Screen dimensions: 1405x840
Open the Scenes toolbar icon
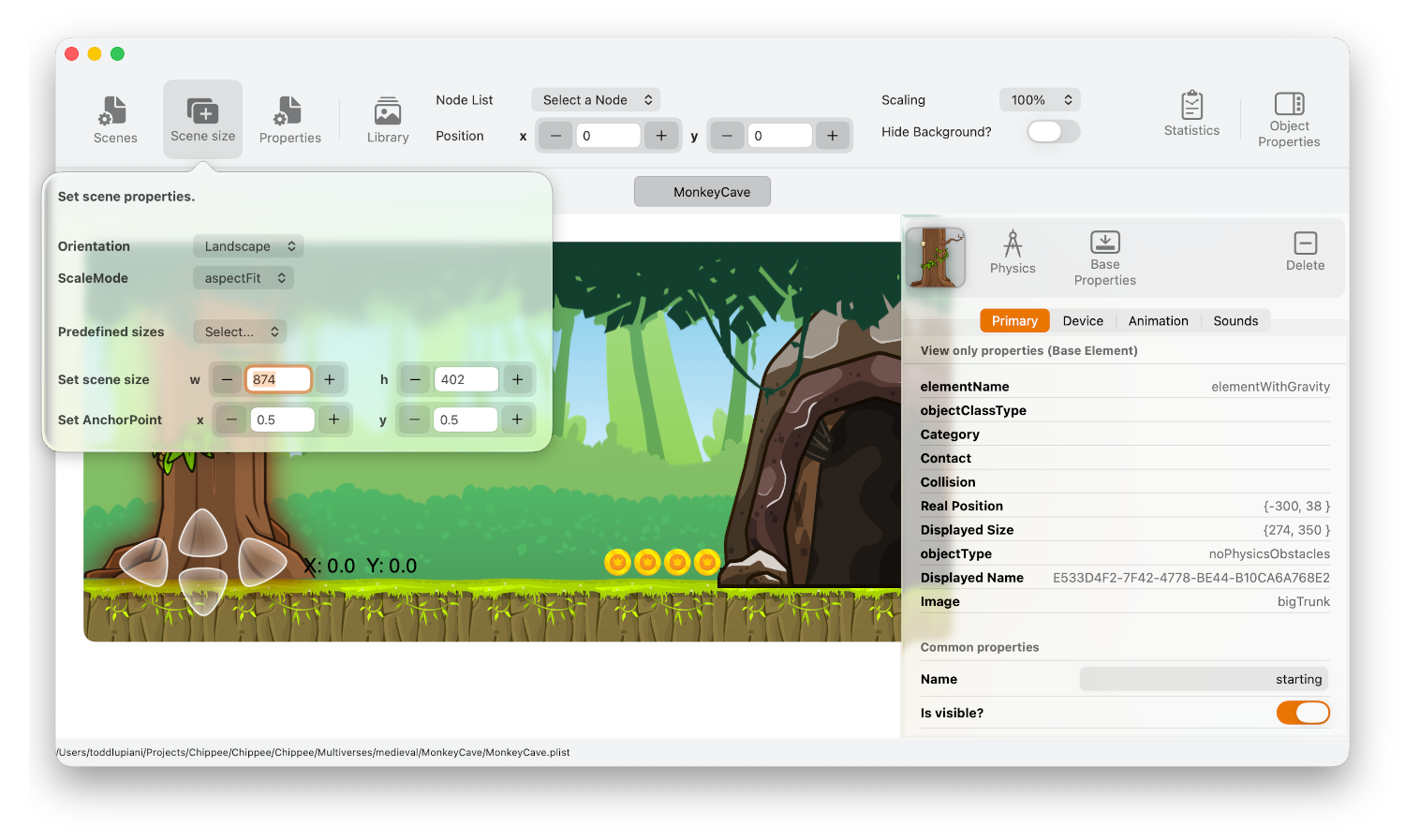click(x=115, y=120)
